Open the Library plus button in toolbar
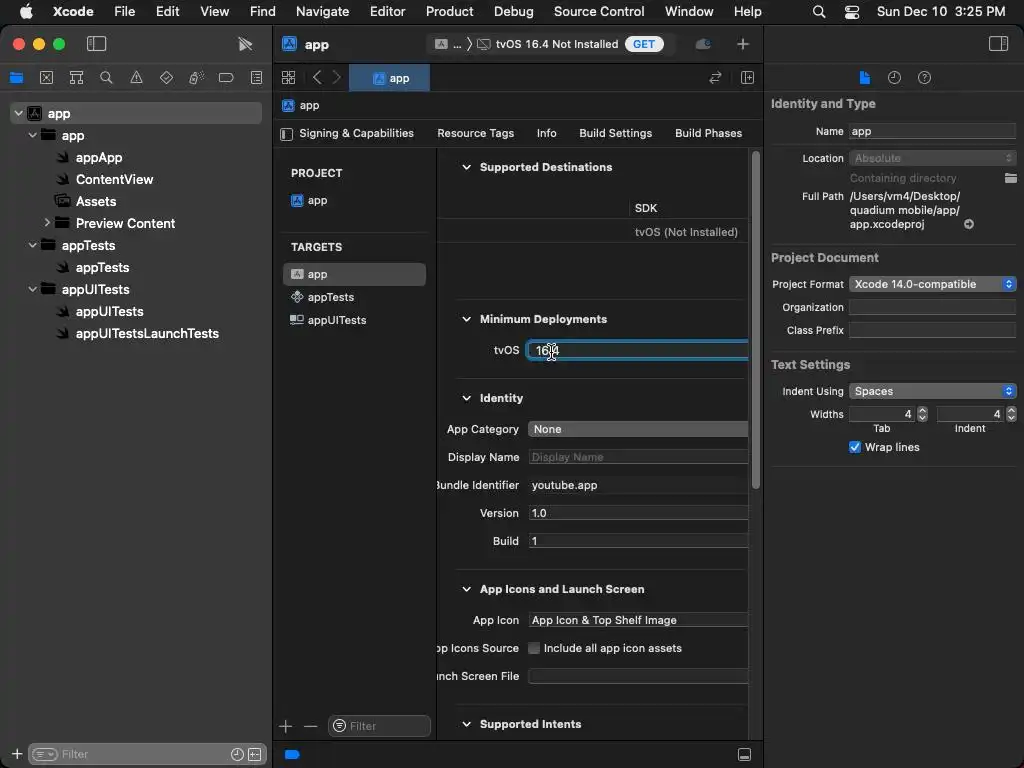 743,44
